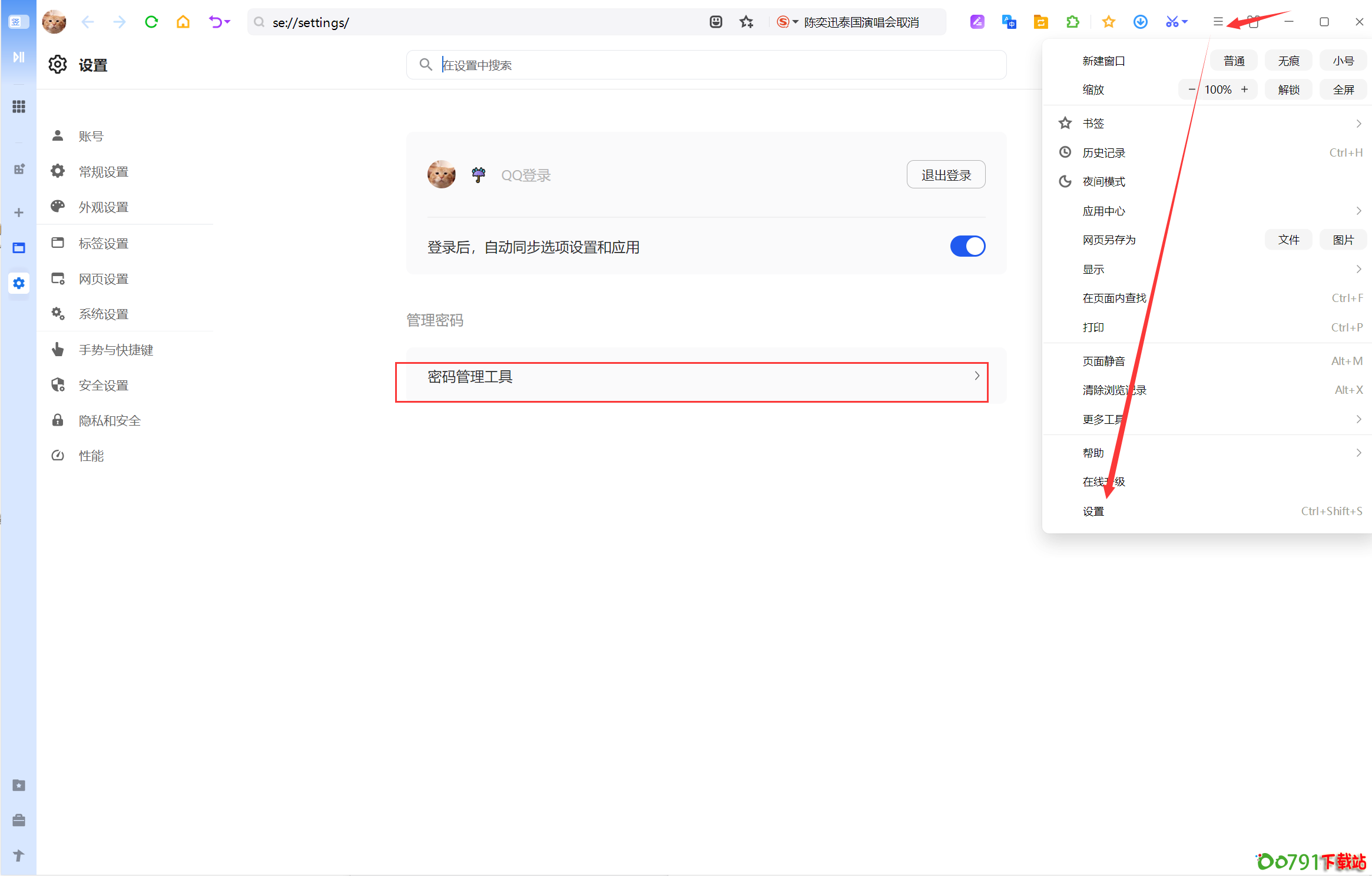Toggle 页面静音 page mute option

click(x=1103, y=361)
